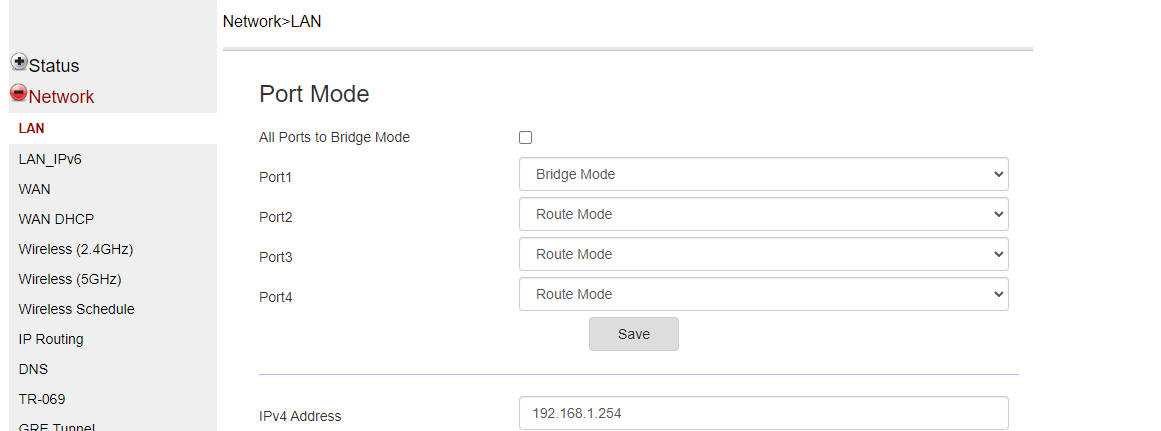This screenshot has width=1161, height=431.
Task: Open the Port4 mode dropdown
Action: click(x=763, y=294)
